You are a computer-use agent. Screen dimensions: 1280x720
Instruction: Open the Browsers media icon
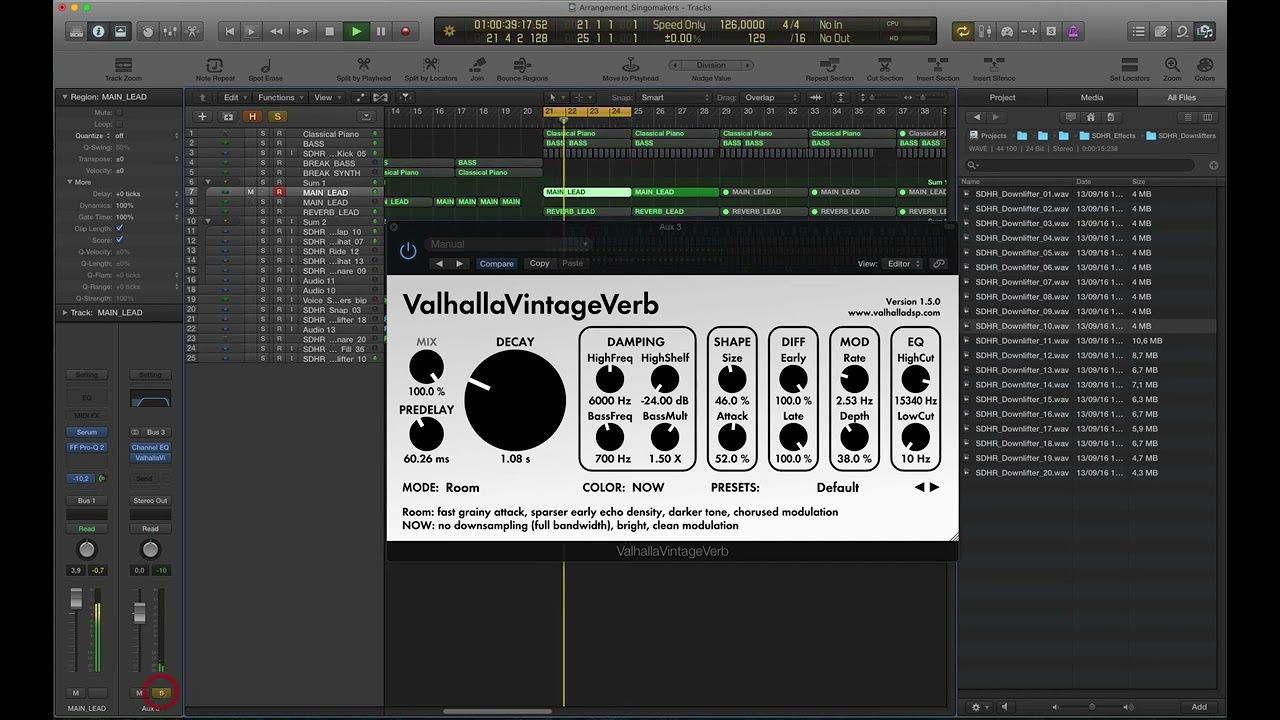click(x=1205, y=31)
